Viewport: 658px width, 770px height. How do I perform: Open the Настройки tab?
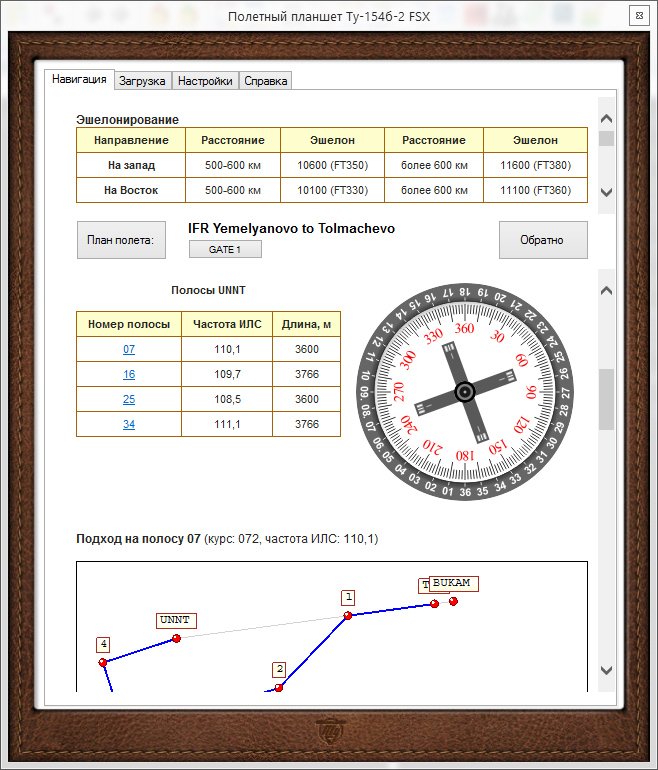[x=206, y=81]
